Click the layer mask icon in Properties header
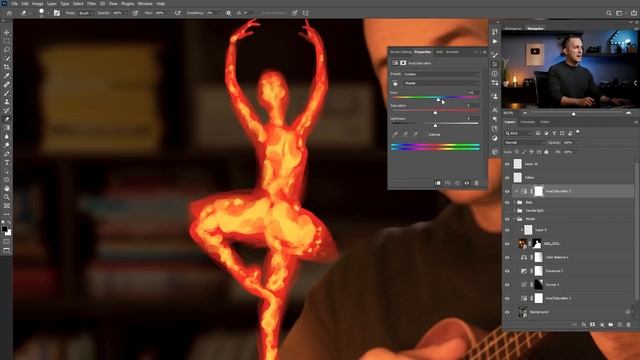640x360 pixels. [x=403, y=63]
